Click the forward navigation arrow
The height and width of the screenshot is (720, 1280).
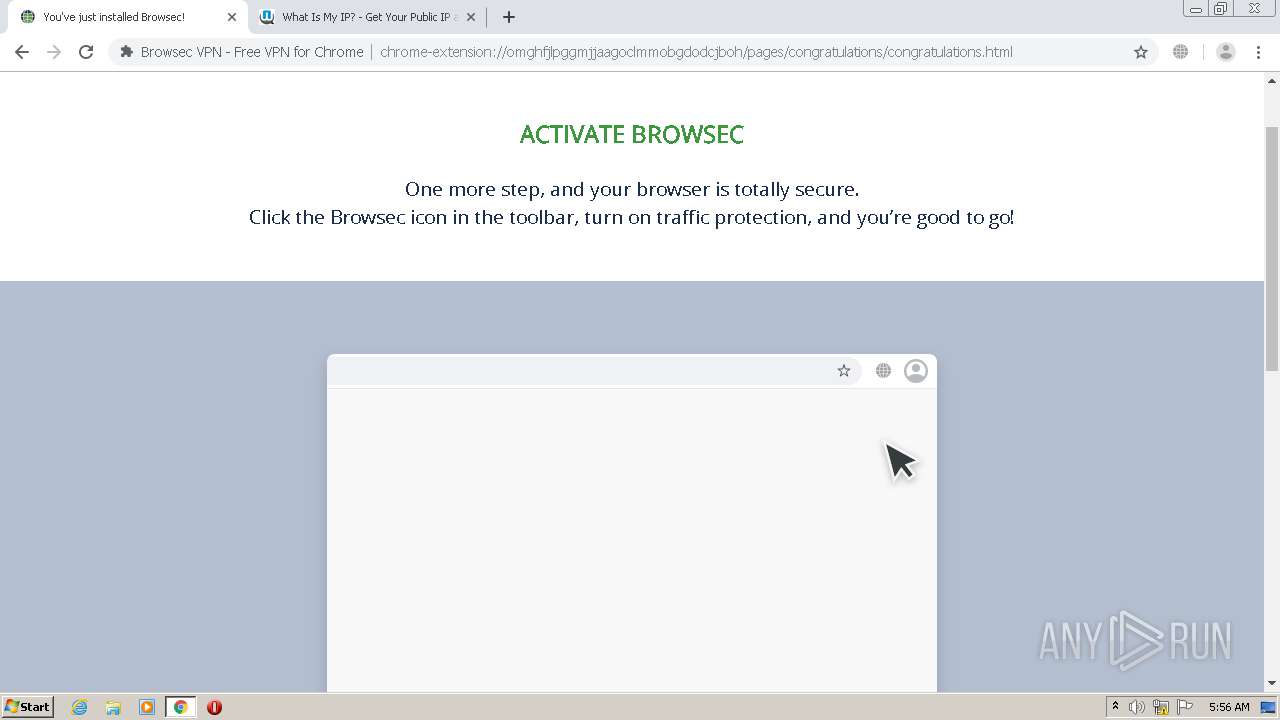[x=54, y=52]
